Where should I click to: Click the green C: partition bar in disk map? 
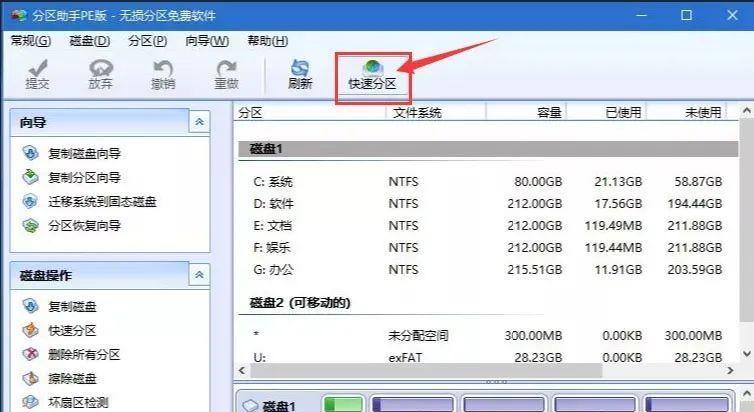[343, 405]
